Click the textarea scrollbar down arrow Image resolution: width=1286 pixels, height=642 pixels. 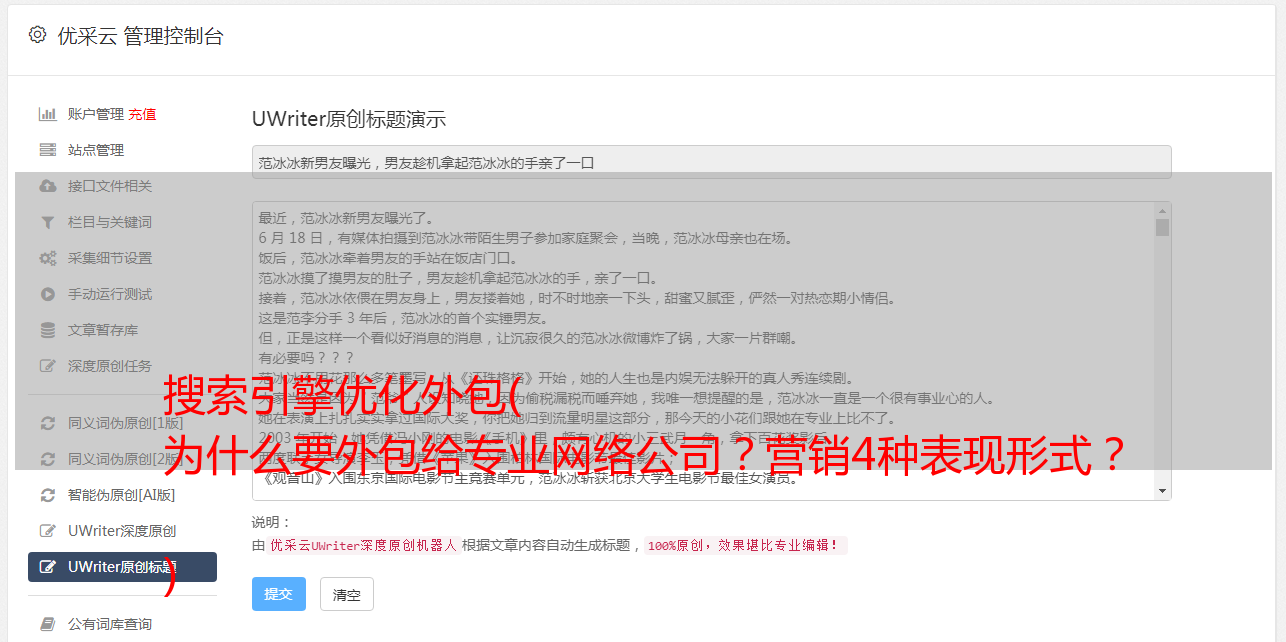(1162, 491)
